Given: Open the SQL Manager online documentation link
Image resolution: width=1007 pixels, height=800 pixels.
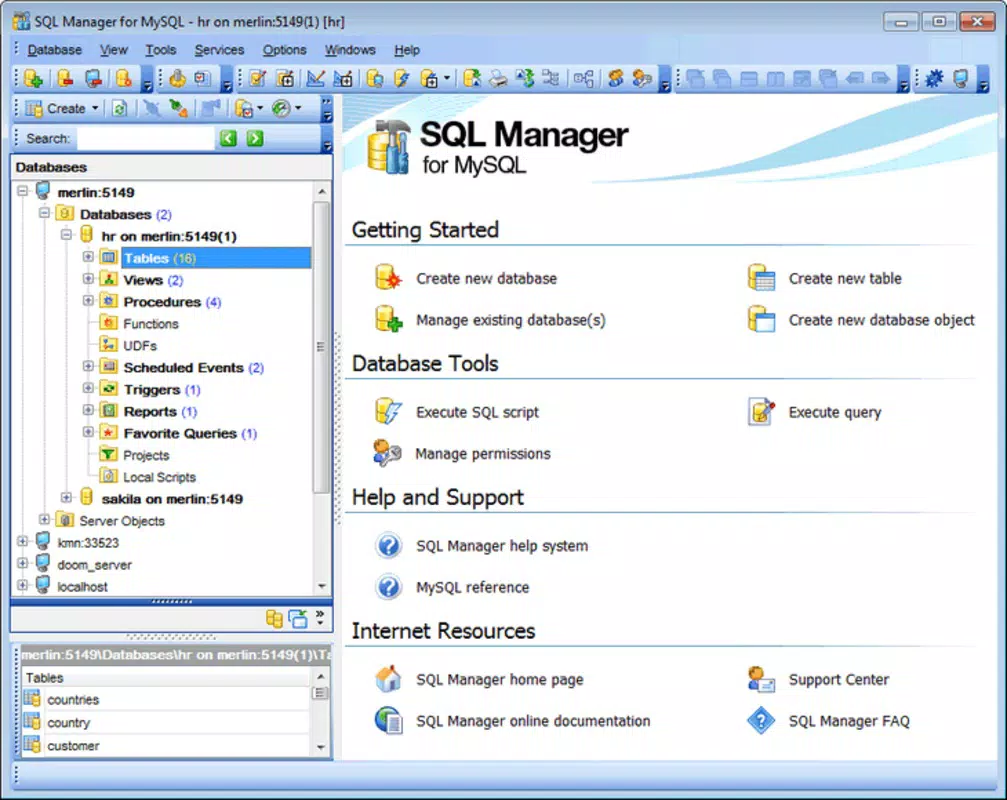Looking at the screenshot, I should tap(533, 720).
